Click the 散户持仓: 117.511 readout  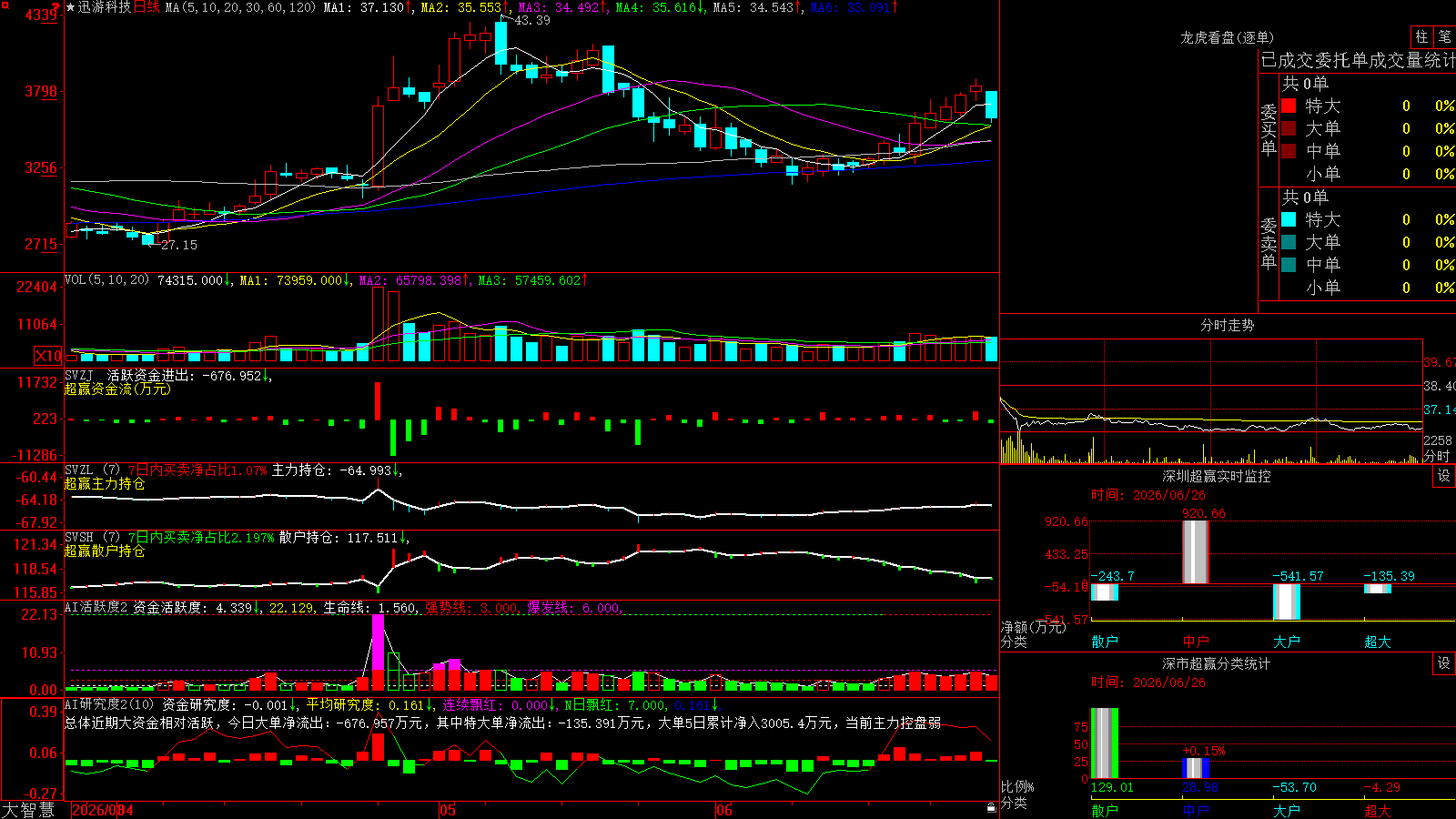[x=344, y=538]
